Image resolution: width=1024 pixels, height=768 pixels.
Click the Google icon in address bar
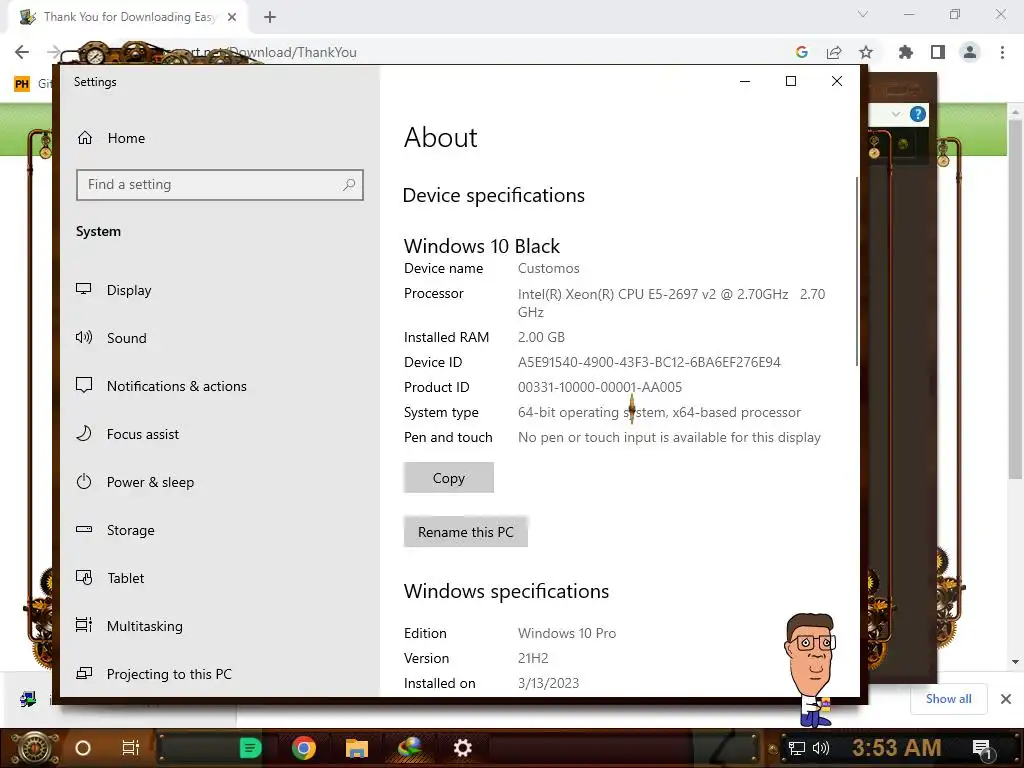pyautogui.click(x=802, y=52)
